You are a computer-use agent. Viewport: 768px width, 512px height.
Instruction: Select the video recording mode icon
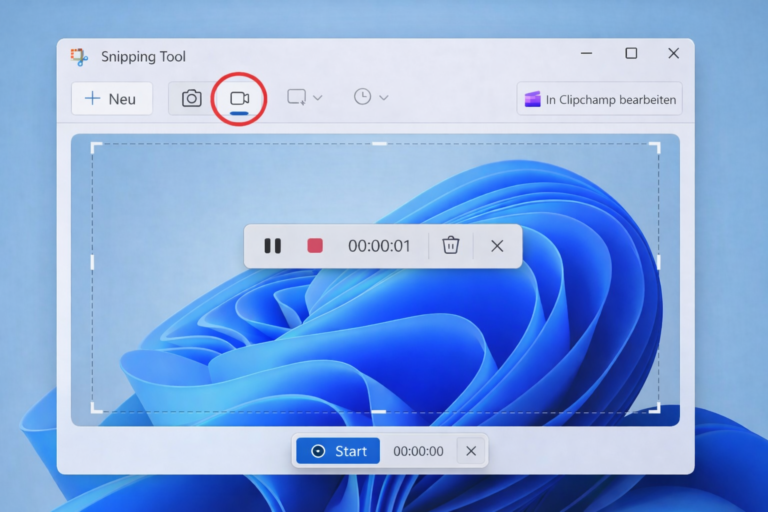click(239, 98)
